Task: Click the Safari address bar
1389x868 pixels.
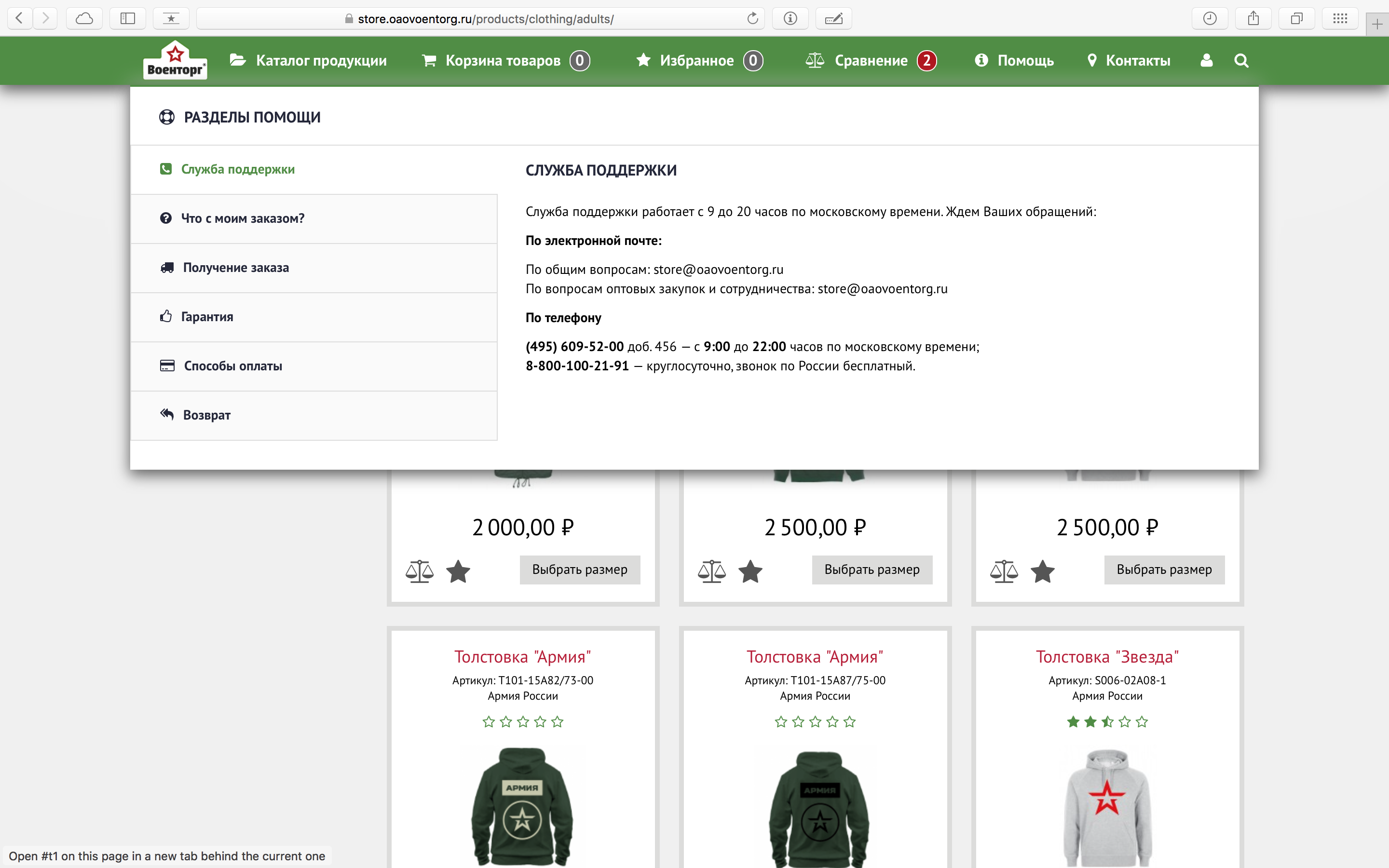Action: [485, 19]
